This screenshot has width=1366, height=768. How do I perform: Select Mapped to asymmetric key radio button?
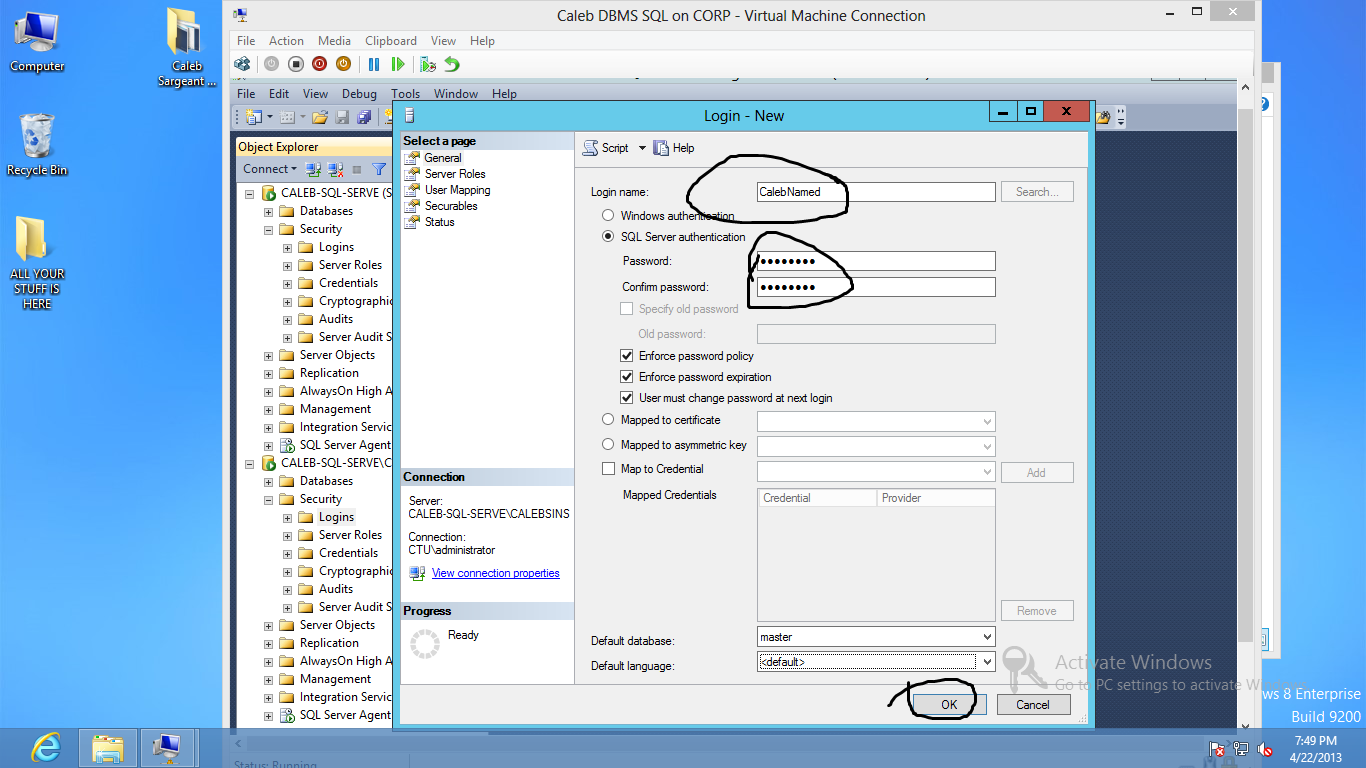tap(608, 445)
